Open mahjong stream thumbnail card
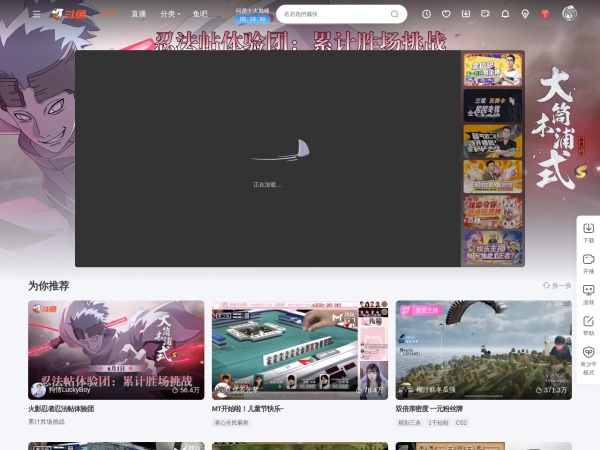This screenshot has width=600, height=450. click(300, 350)
